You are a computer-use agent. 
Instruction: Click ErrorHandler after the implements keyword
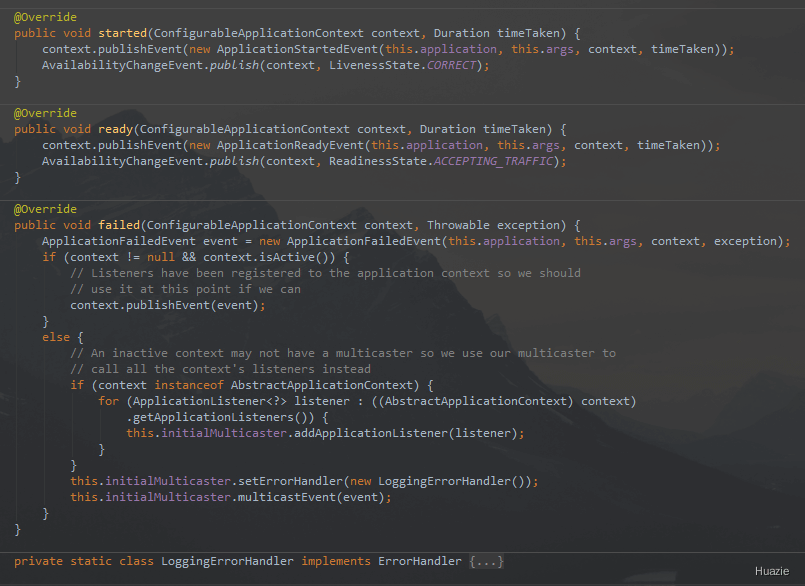pyautogui.click(x=420, y=561)
